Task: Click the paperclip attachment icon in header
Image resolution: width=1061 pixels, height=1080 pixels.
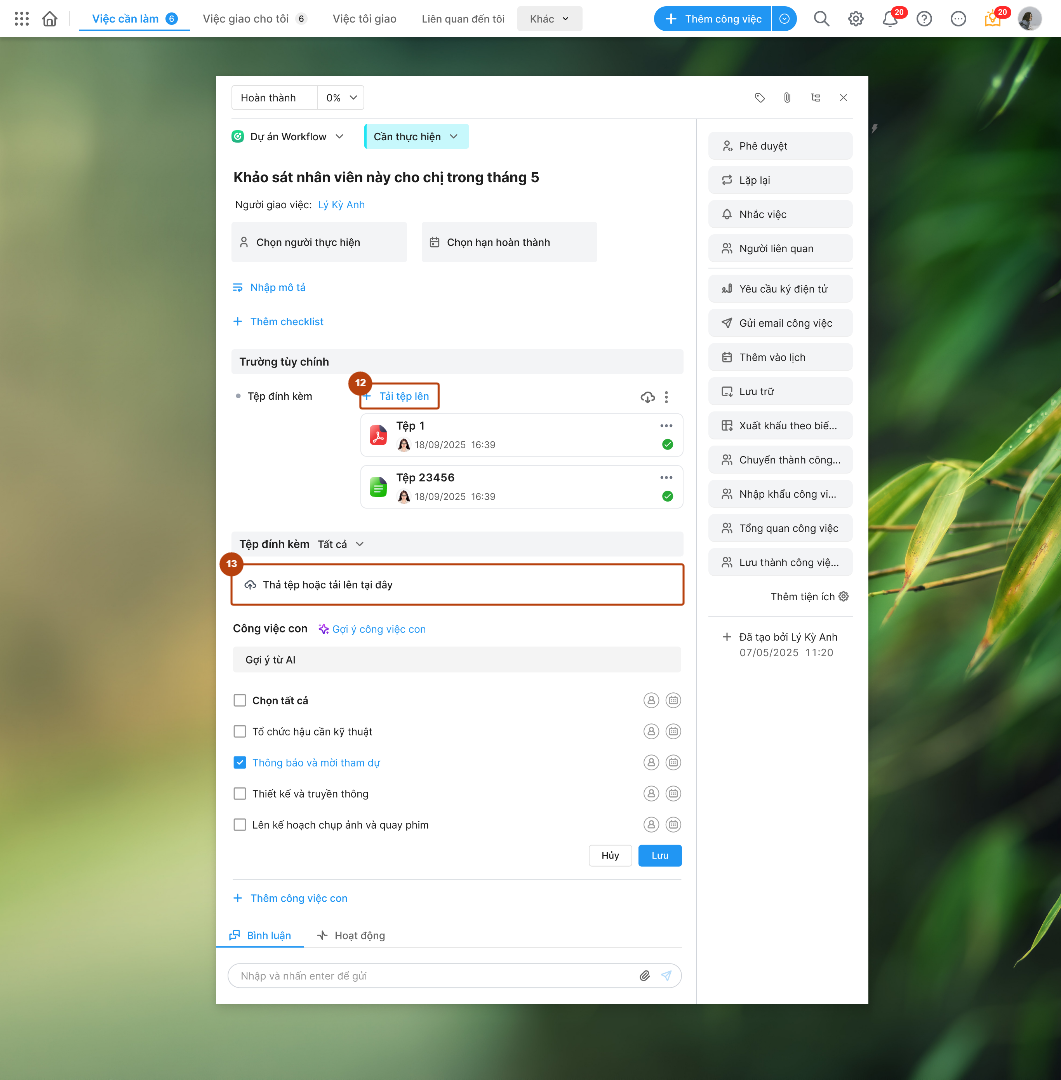Action: [787, 98]
